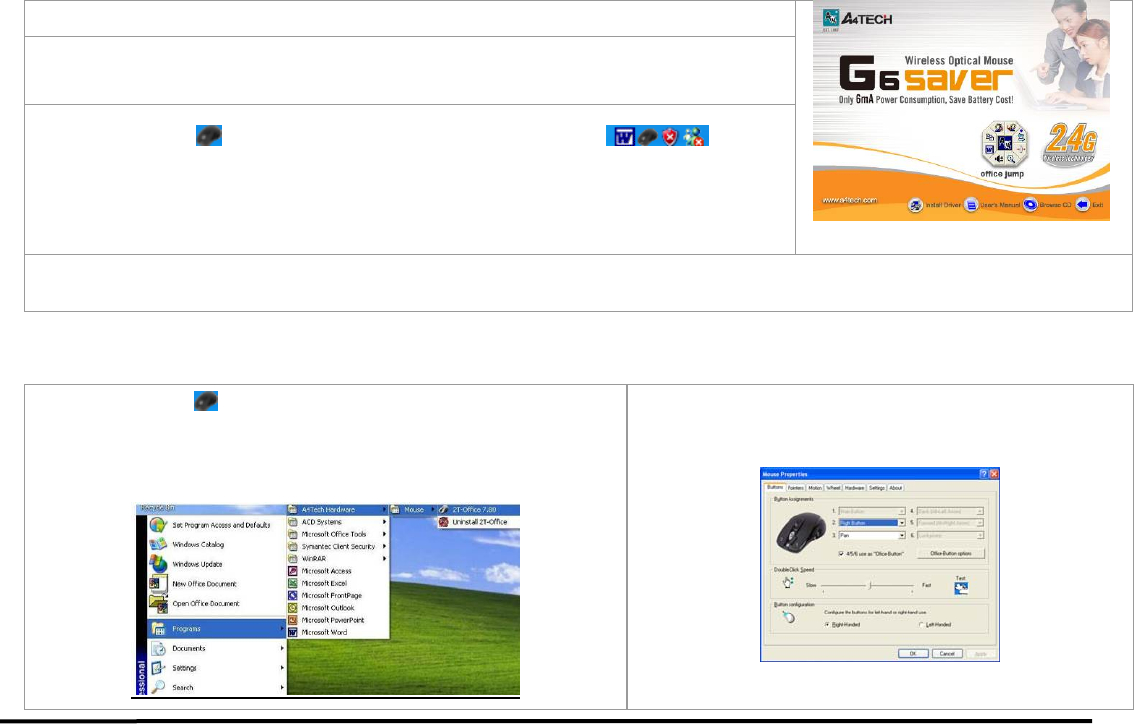1134x724 pixels.
Task: Click the Test icon beside the double-click slider
Action: [961, 588]
